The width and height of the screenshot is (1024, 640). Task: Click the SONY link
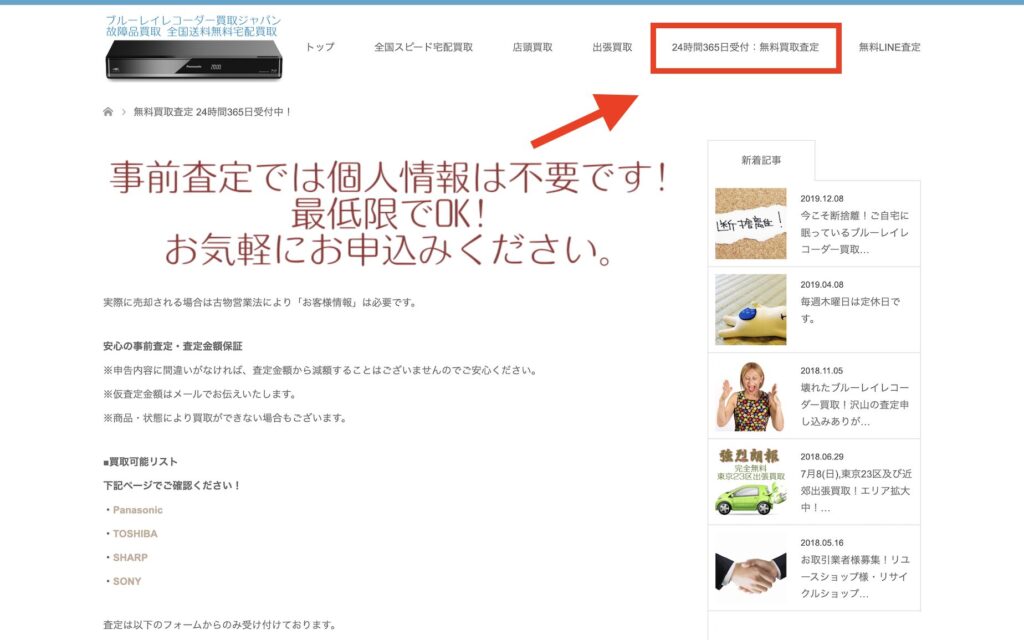click(127, 581)
